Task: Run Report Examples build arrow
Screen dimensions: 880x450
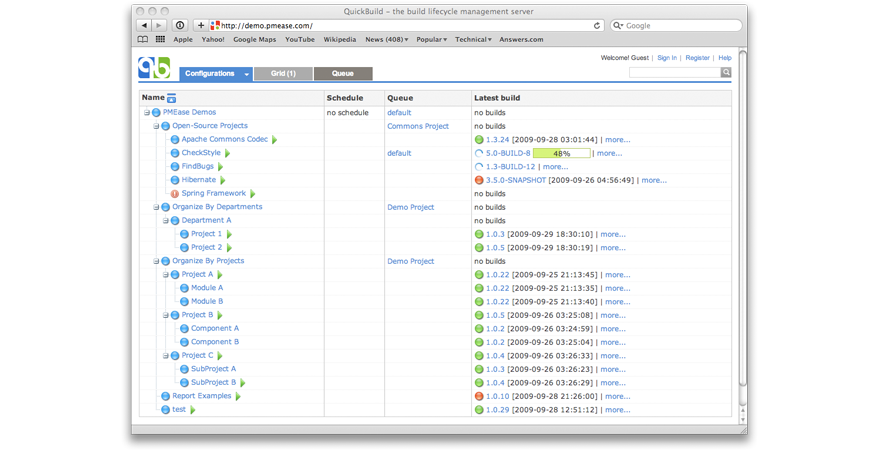Action: click(x=238, y=396)
